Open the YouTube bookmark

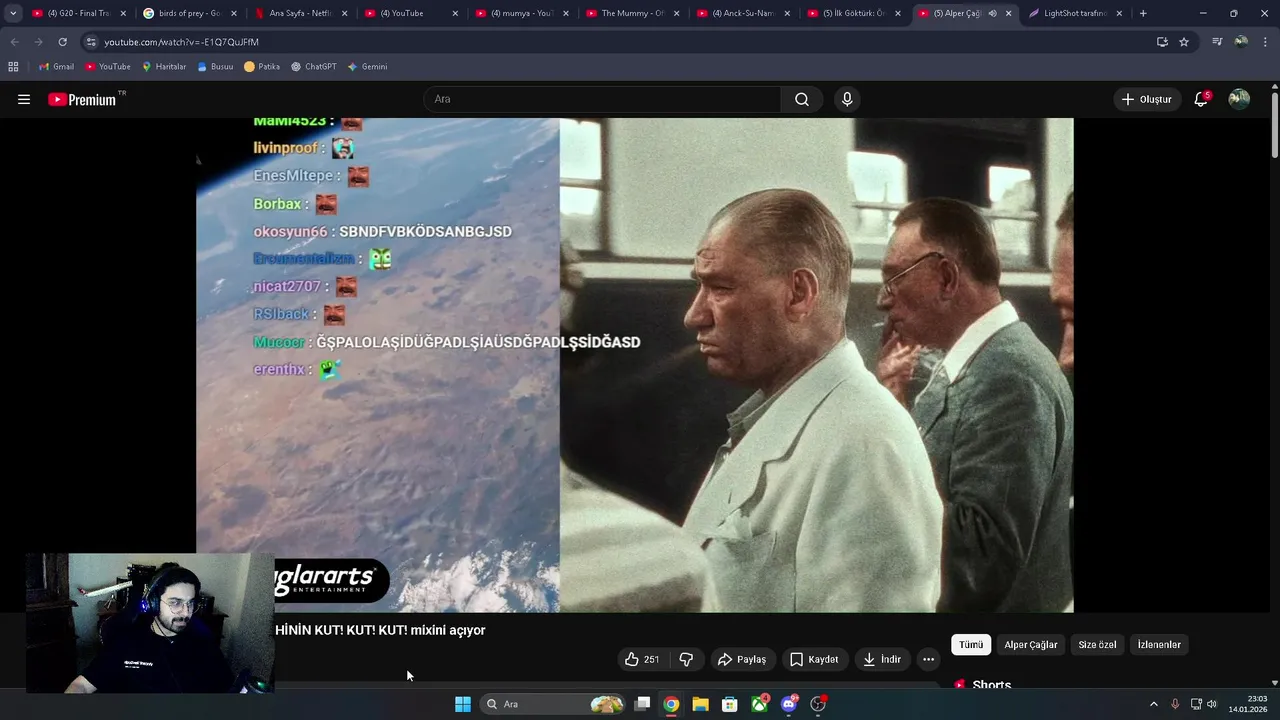[x=108, y=67]
